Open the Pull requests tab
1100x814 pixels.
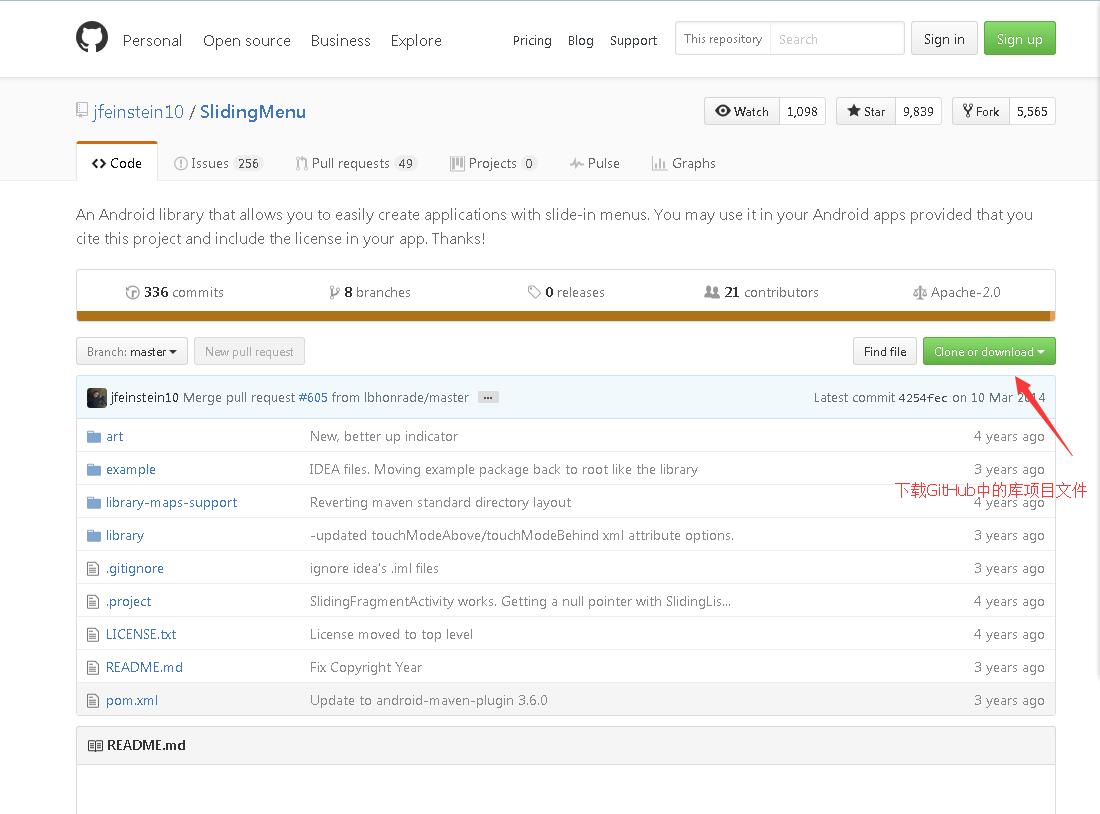coord(355,164)
